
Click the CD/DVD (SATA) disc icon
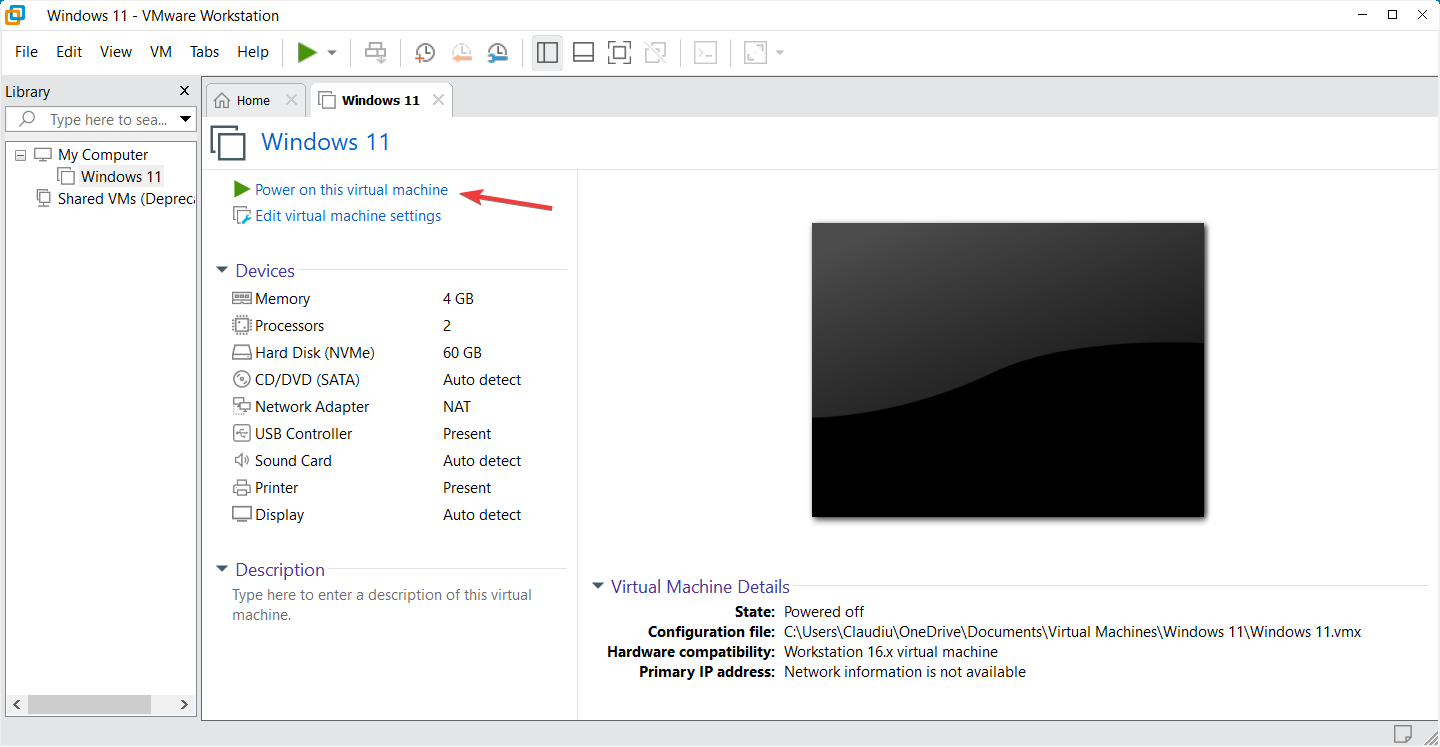click(x=241, y=379)
